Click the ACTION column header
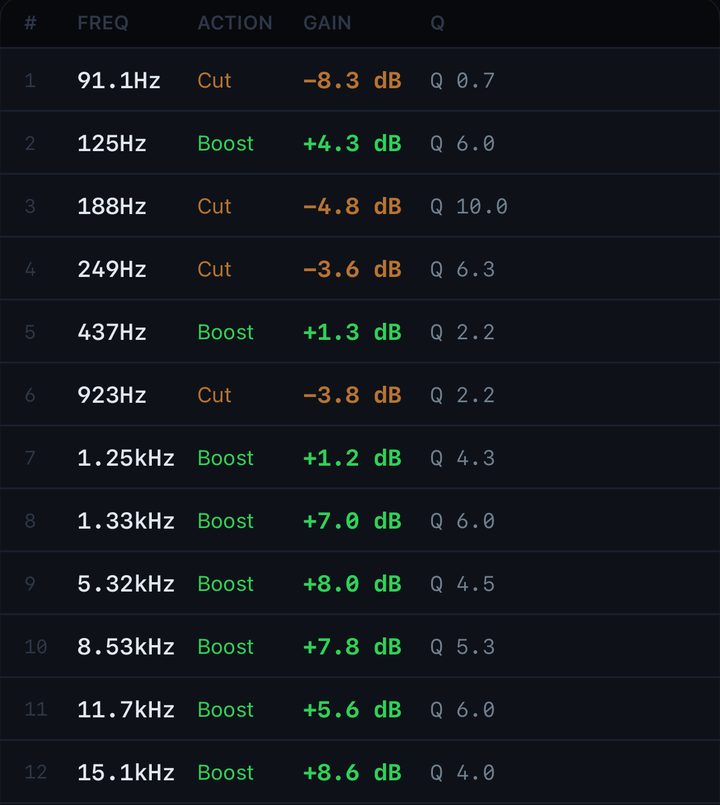The width and height of the screenshot is (720, 805). [x=235, y=23]
